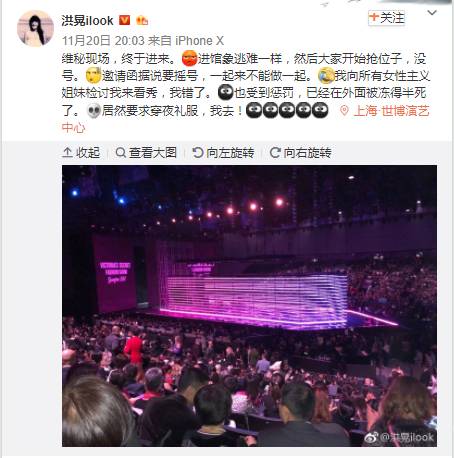Click the angry red emoji in post
This screenshot has width=454, height=458.
pyautogui.click(x=189, y=59)
